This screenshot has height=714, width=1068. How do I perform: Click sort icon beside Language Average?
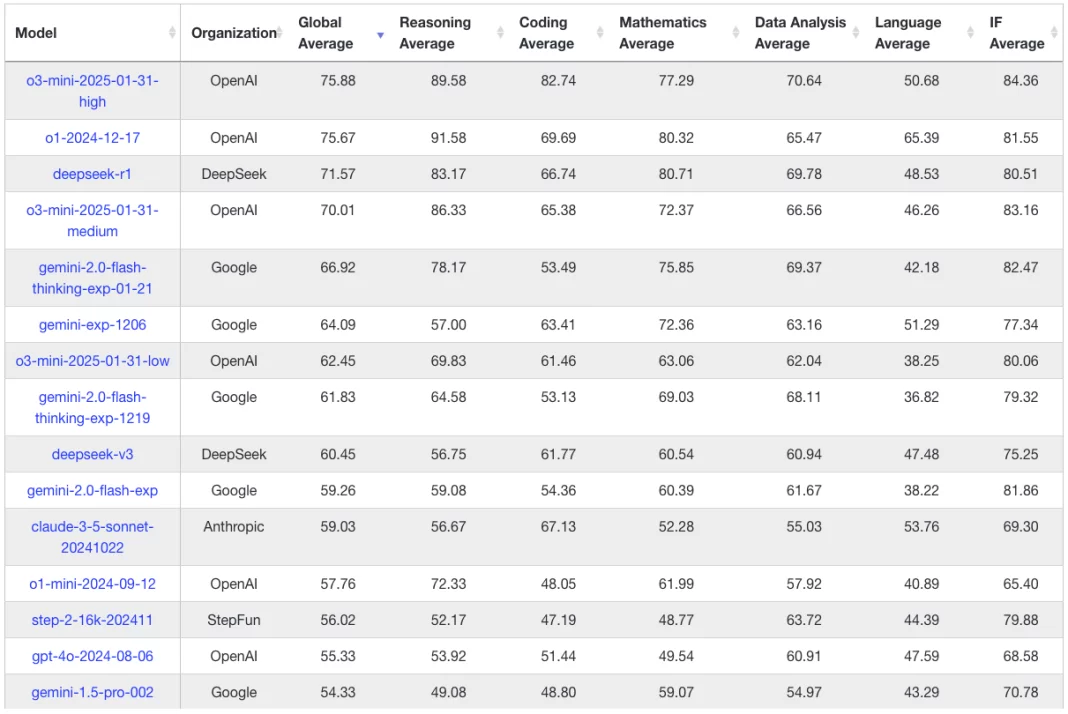(971, 33)
